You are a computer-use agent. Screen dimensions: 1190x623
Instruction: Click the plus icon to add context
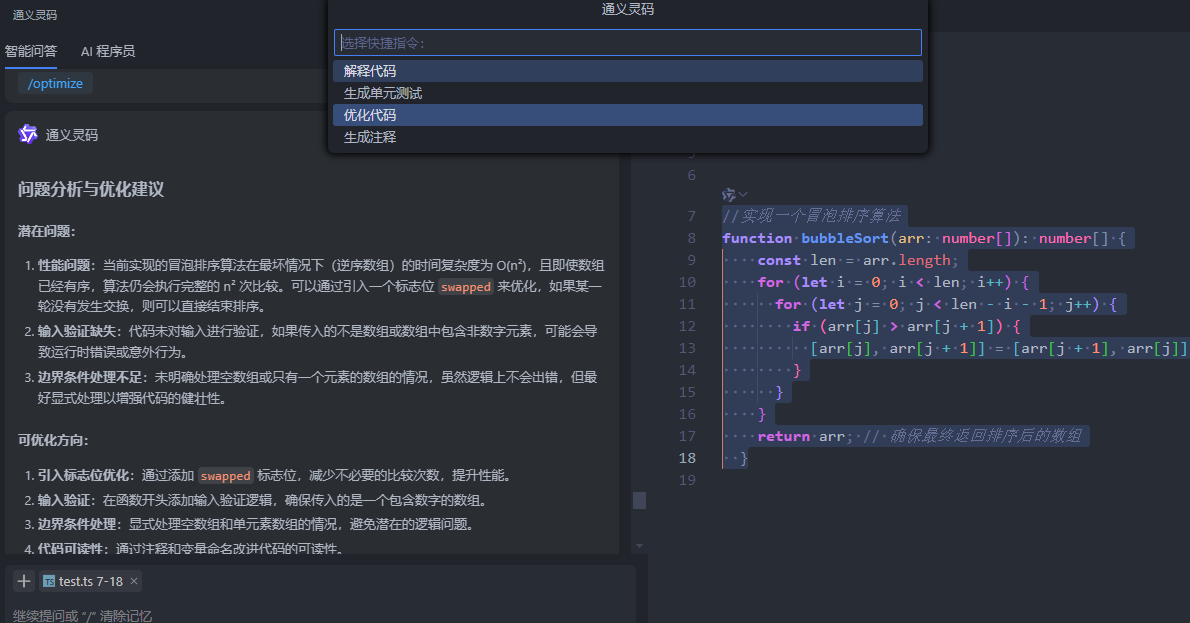click(x=24, y=581)
